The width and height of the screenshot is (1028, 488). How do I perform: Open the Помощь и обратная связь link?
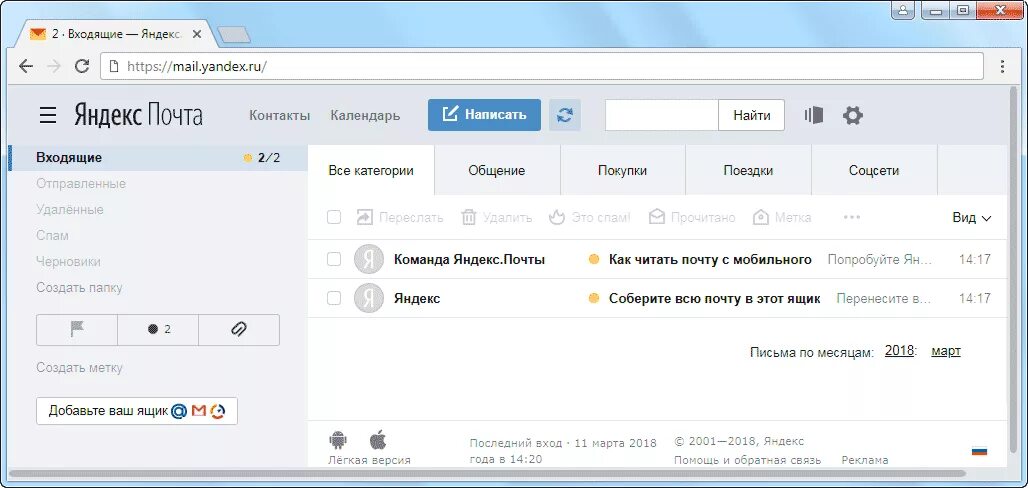pyautogui.click(x=747, y=460)
